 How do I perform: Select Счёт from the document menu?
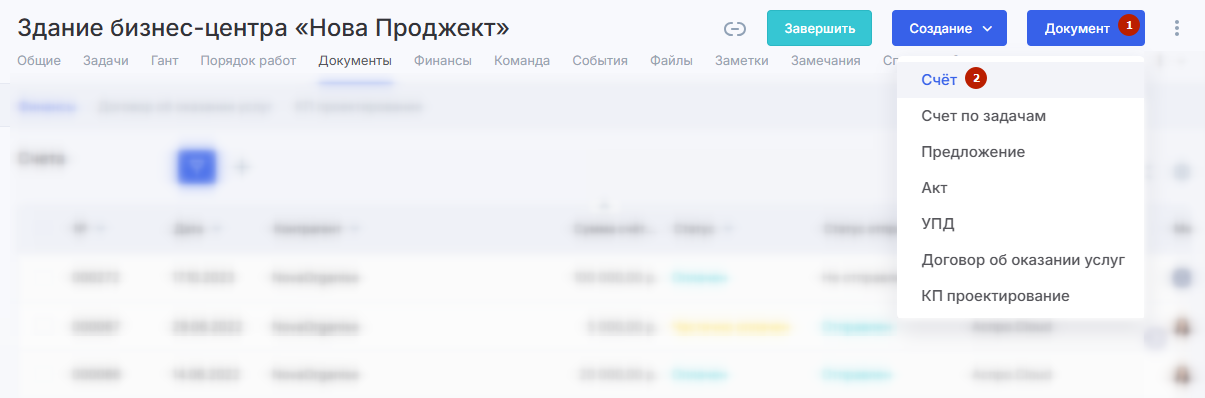[940, 78]
